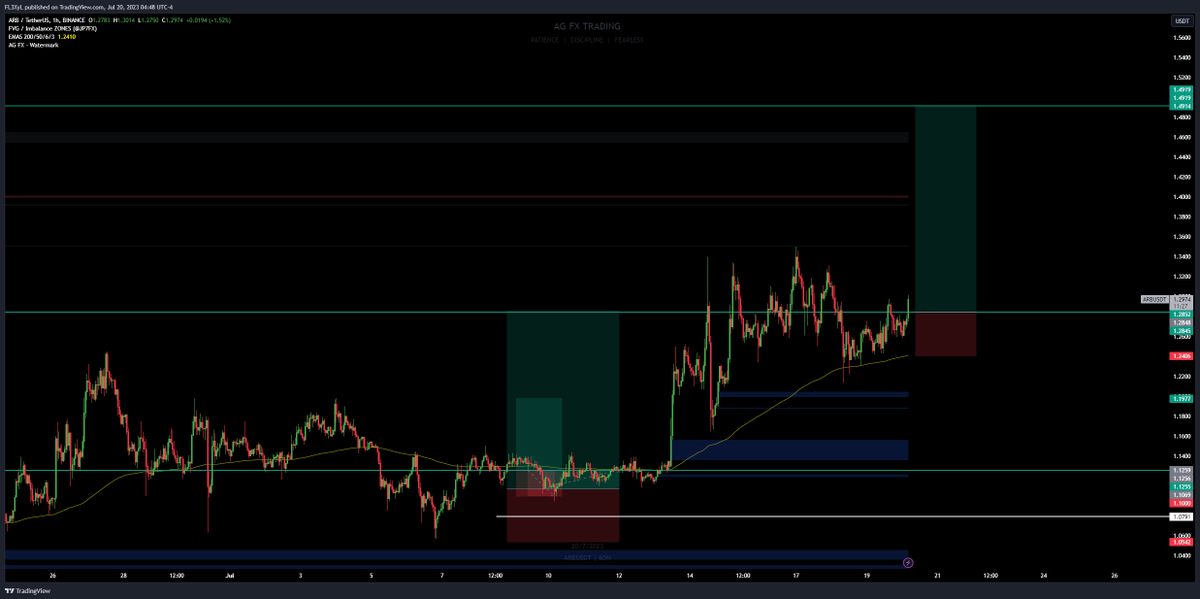Click the green long position target zone
The width and height of the screenshot is (1200, 599).
[x=945, y=209]
